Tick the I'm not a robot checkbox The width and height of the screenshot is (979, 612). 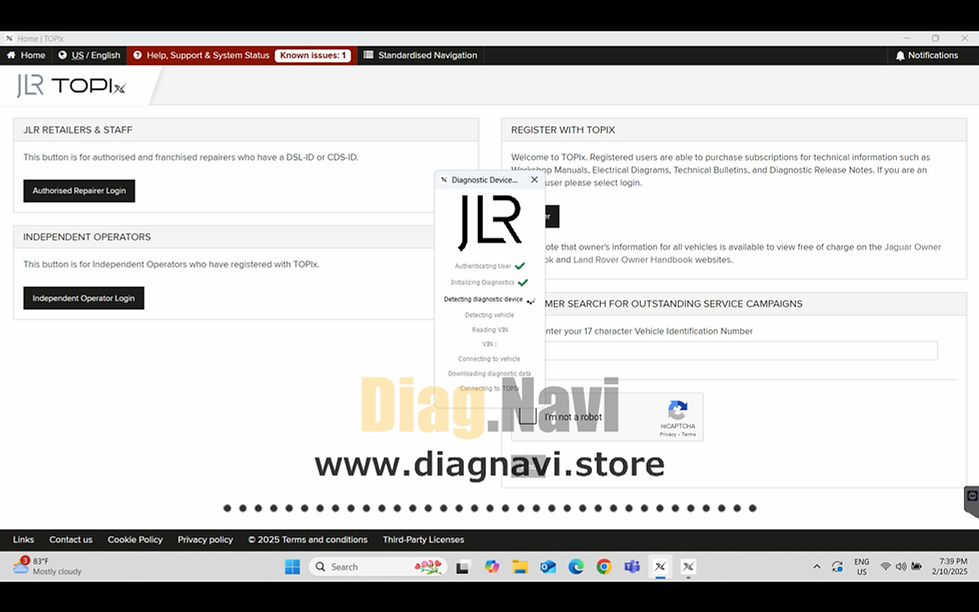click(x=528, y=416)
